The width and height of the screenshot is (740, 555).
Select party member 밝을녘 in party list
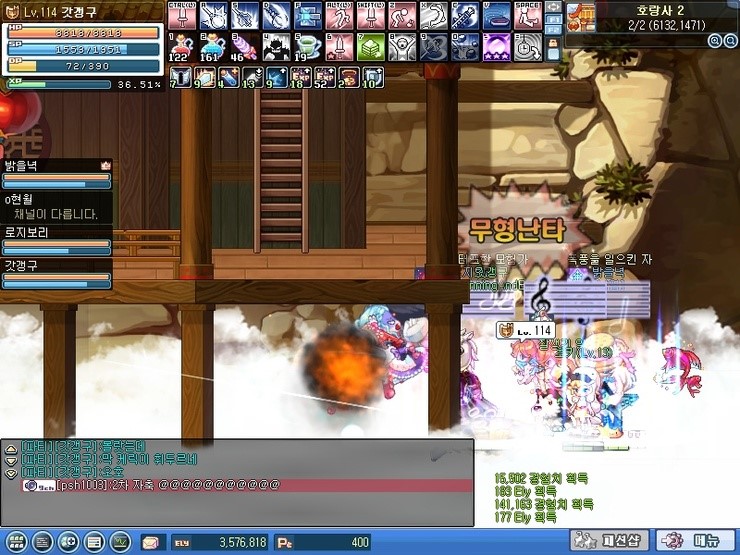[56, 171]
